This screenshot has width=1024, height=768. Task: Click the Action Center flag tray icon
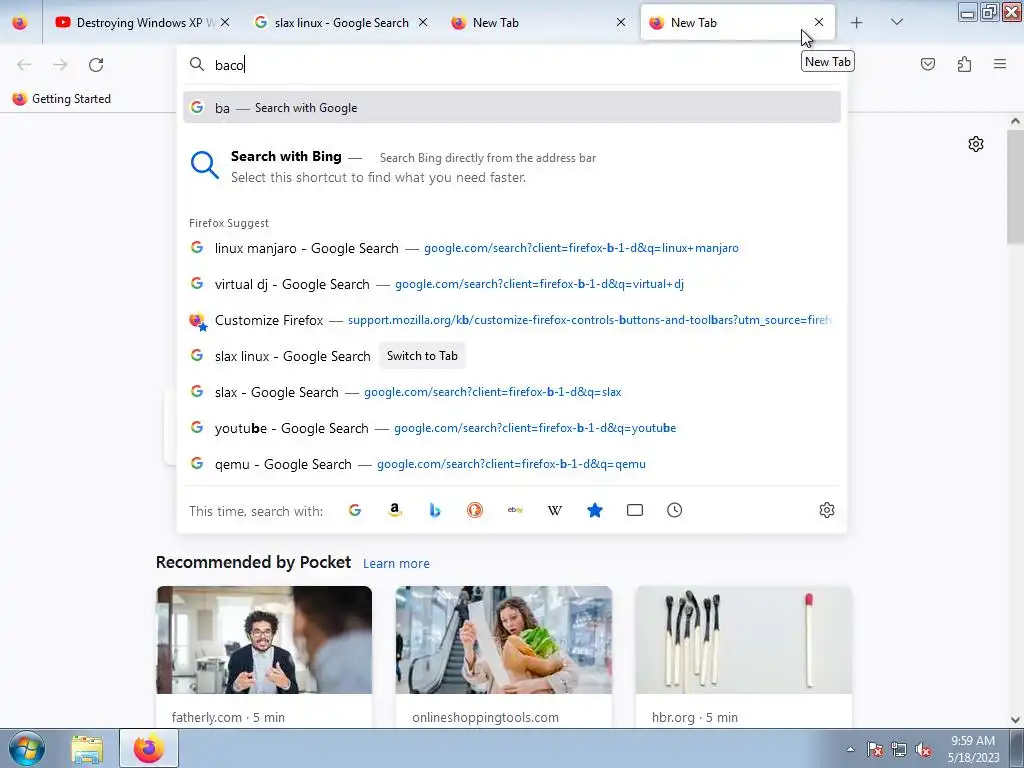click(x=874, y=749)
